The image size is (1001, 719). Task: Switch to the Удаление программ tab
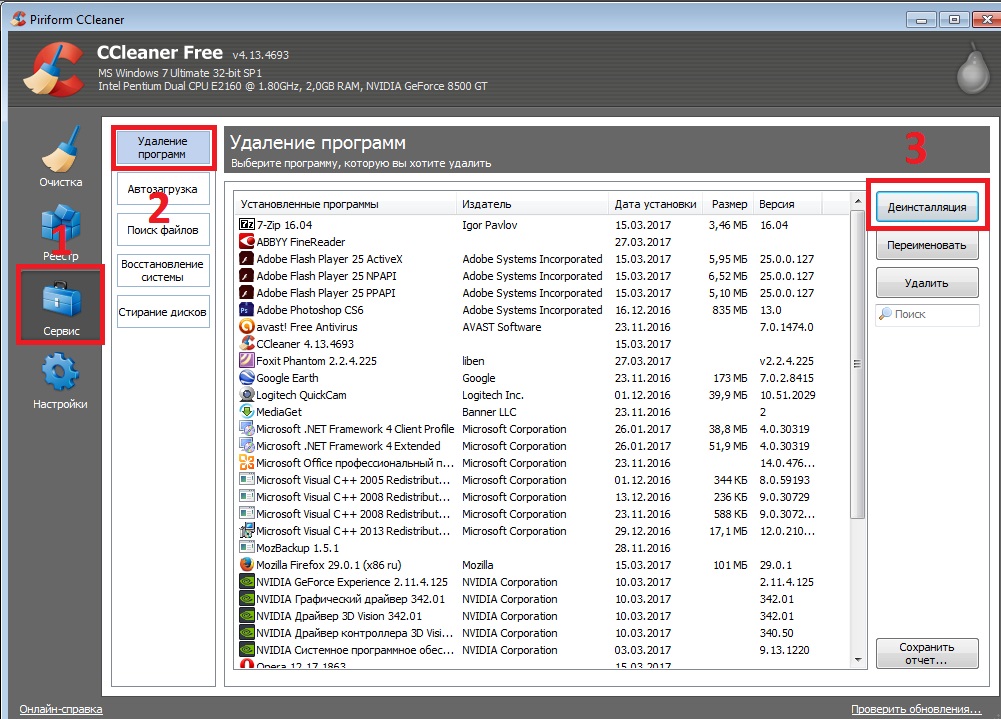(x=163, y=148)
